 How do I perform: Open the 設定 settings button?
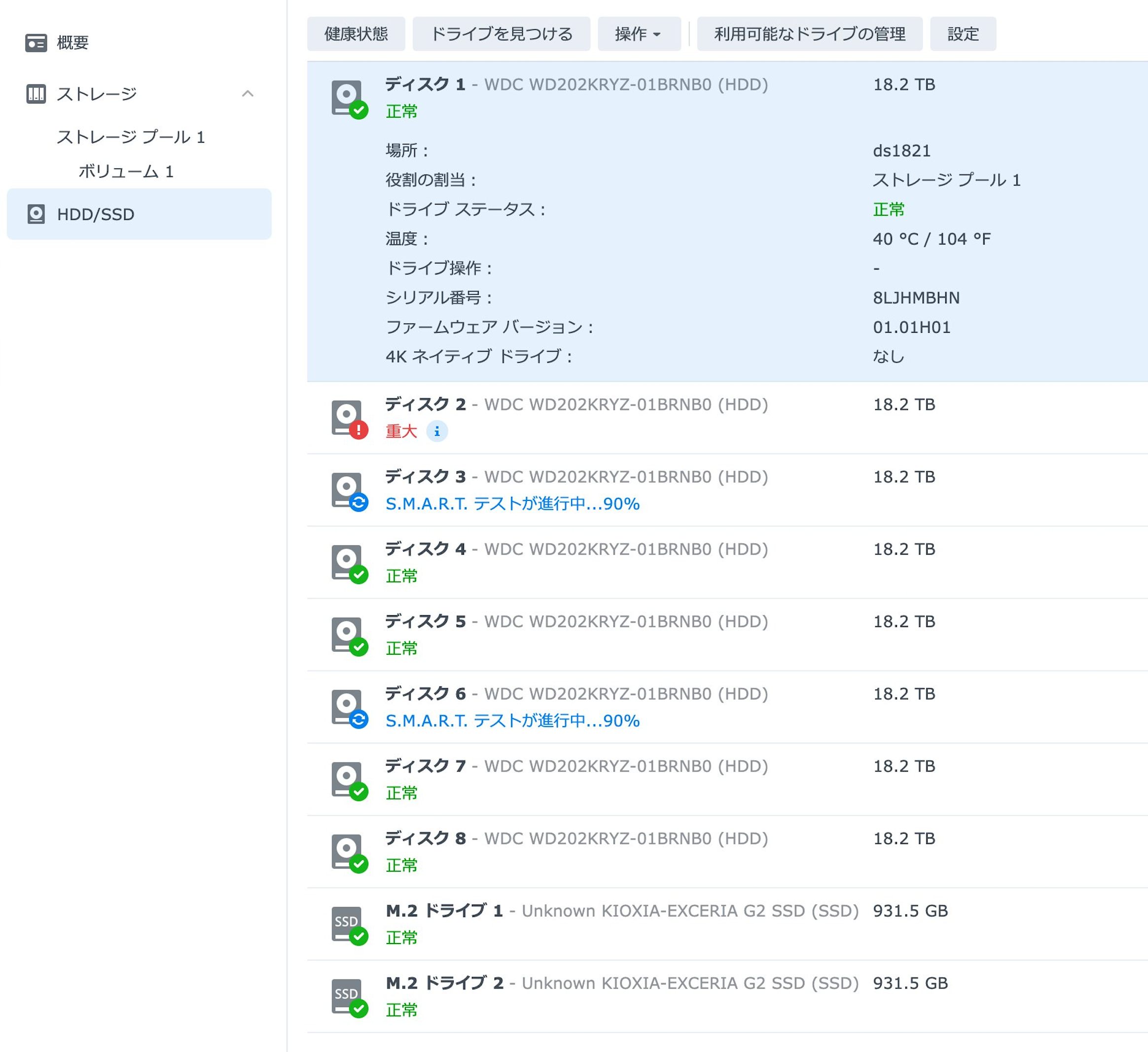coord(963,34)
